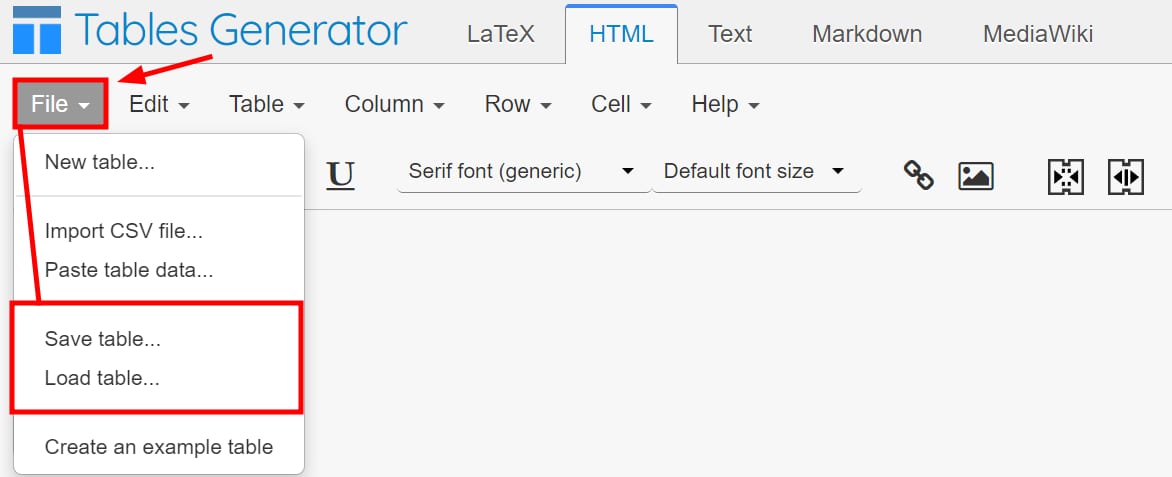1172x477 pixels.
Task: Click the merge cells icon
Action: pos(1066,176)
